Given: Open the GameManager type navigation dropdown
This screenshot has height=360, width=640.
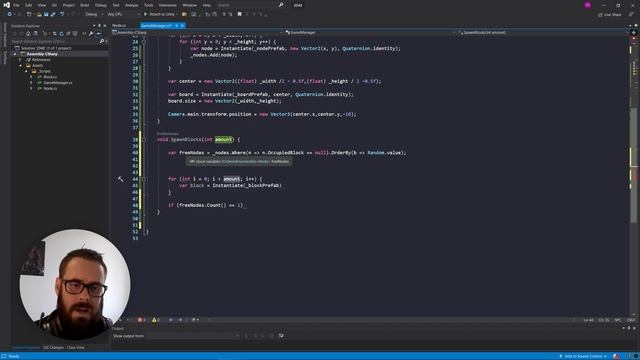Looking at the screenshot, I should pyautogui.click(x=370, y=32).
